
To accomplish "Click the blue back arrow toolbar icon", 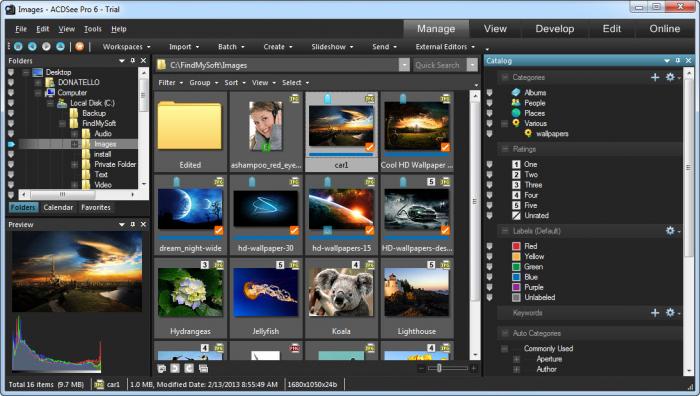I will point(32,46).
